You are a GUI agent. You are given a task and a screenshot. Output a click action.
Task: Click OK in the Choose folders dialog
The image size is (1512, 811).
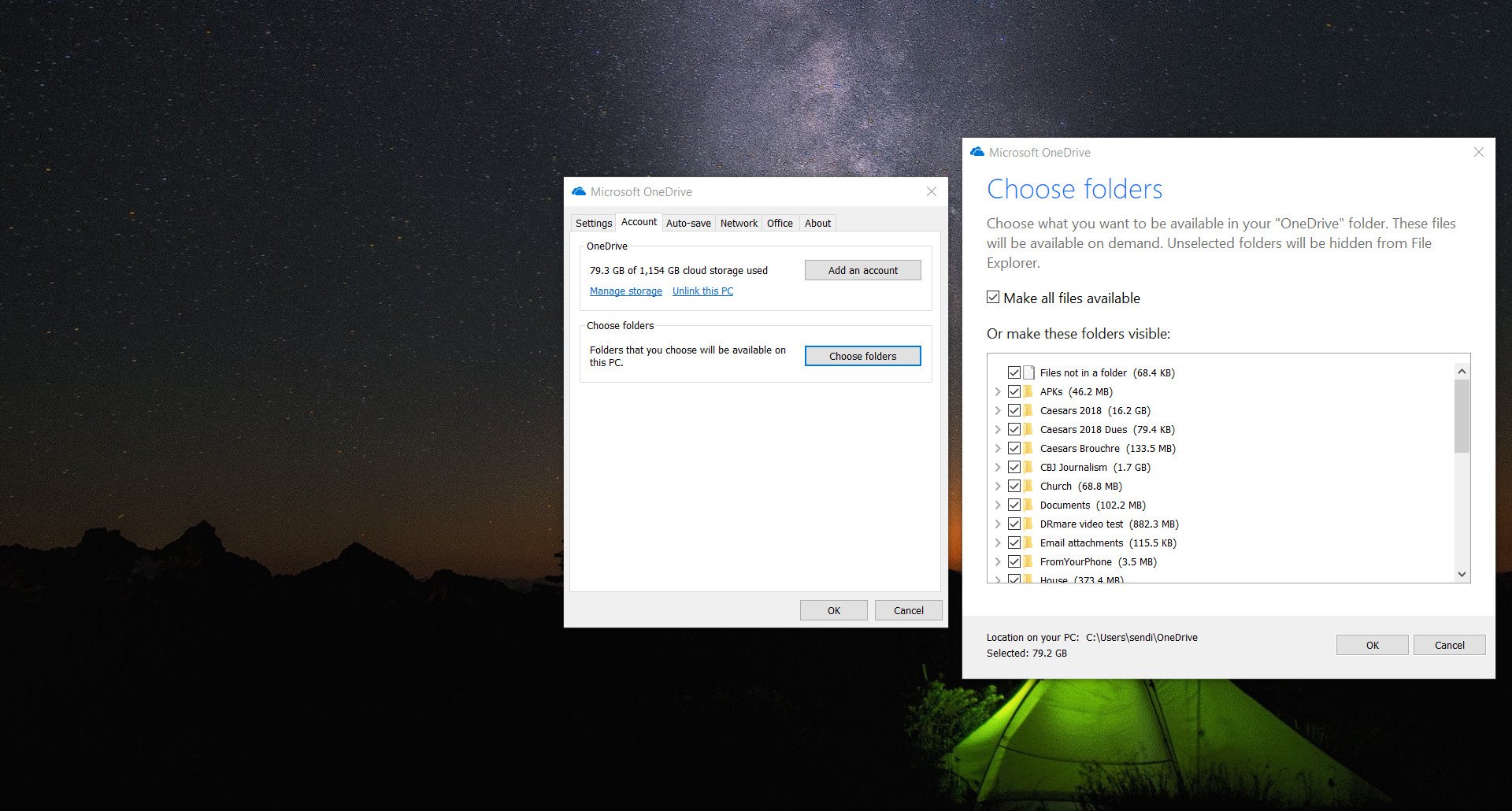[x=1373, y=645]
